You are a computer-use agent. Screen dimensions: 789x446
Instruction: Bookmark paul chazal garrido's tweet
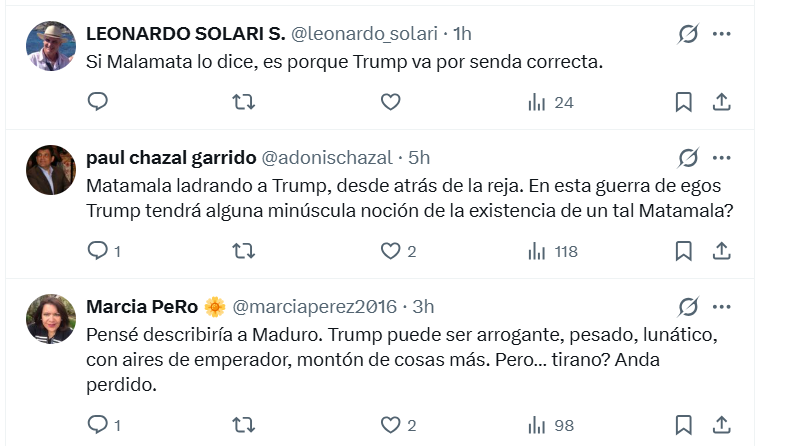683,251
